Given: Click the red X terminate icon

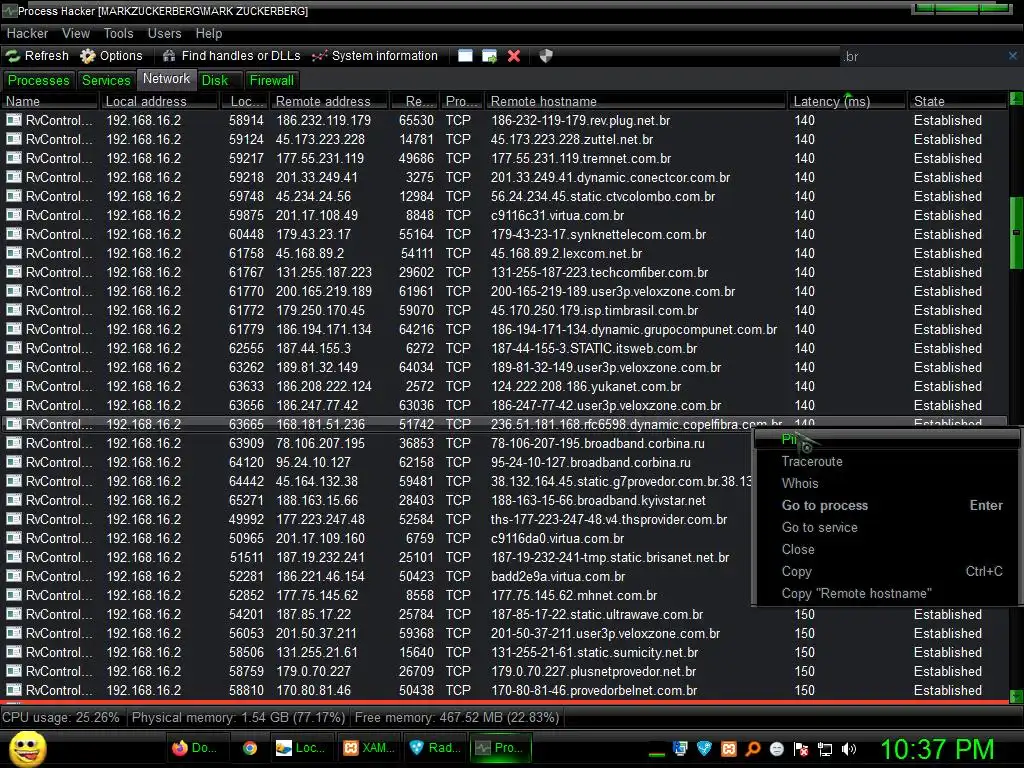Looking at the screenshot, I should [514, 56].
